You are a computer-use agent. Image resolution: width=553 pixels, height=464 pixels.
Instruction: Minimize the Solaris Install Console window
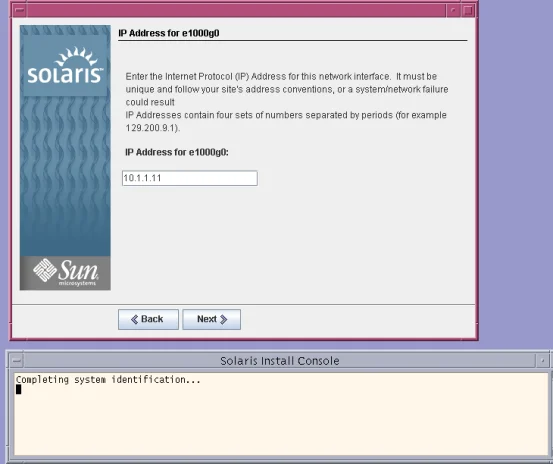542,360
